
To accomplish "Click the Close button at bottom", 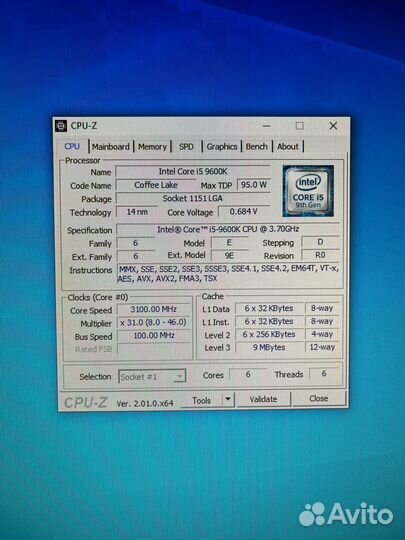I will [319, 398].
